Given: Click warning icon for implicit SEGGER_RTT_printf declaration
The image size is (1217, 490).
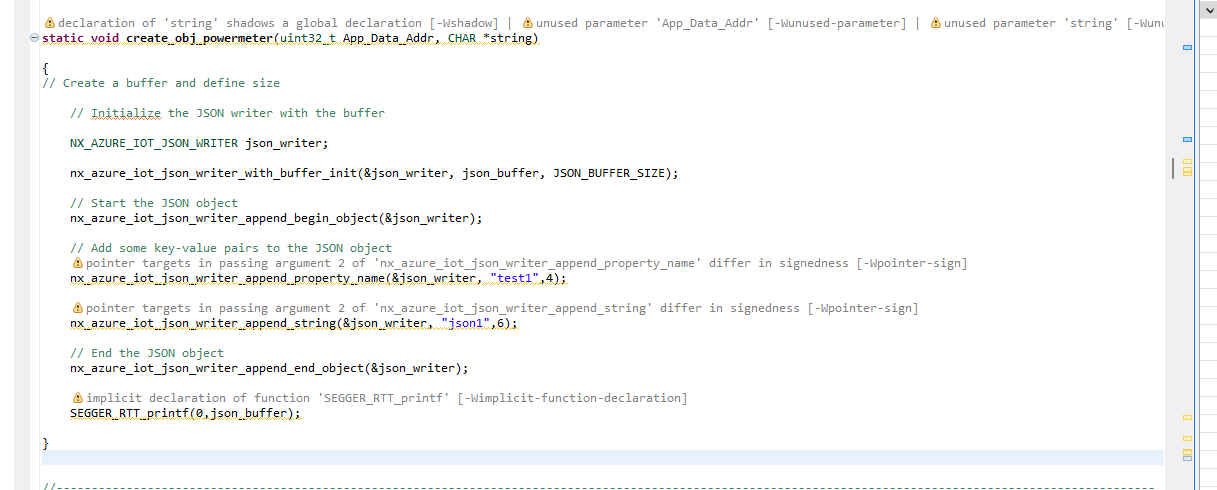Looking at the screenshot, I should [77, 398].
